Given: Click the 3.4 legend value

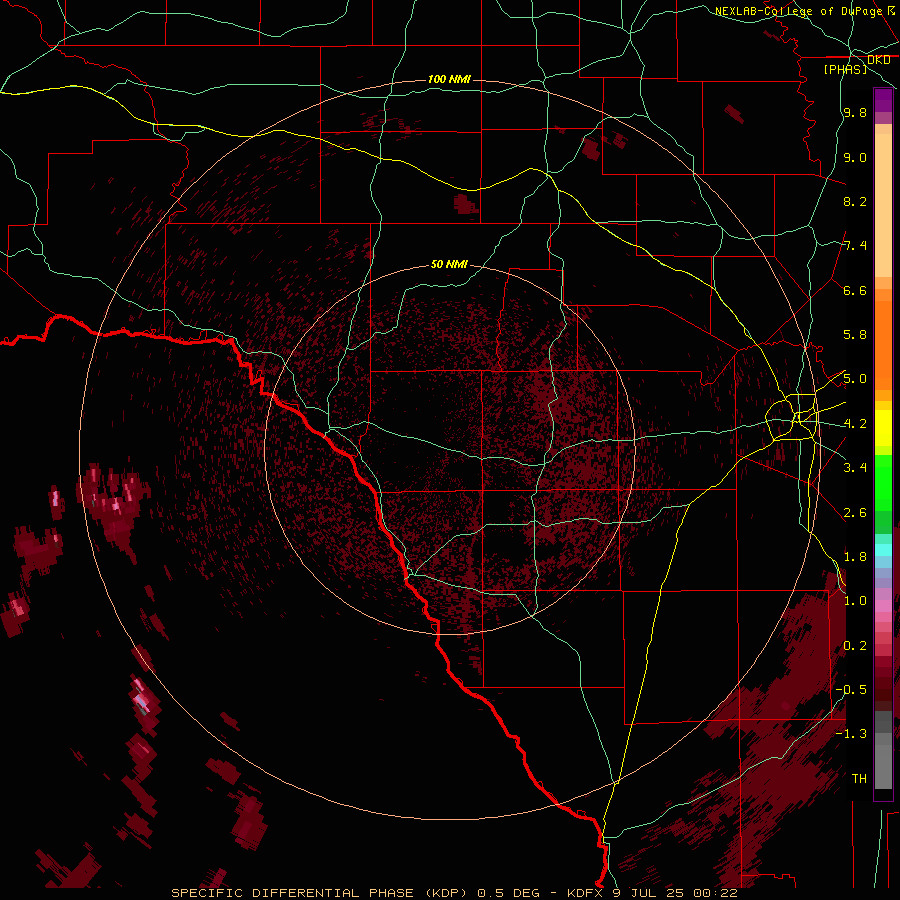Looking at the screenshot, I should pos(855,468).
